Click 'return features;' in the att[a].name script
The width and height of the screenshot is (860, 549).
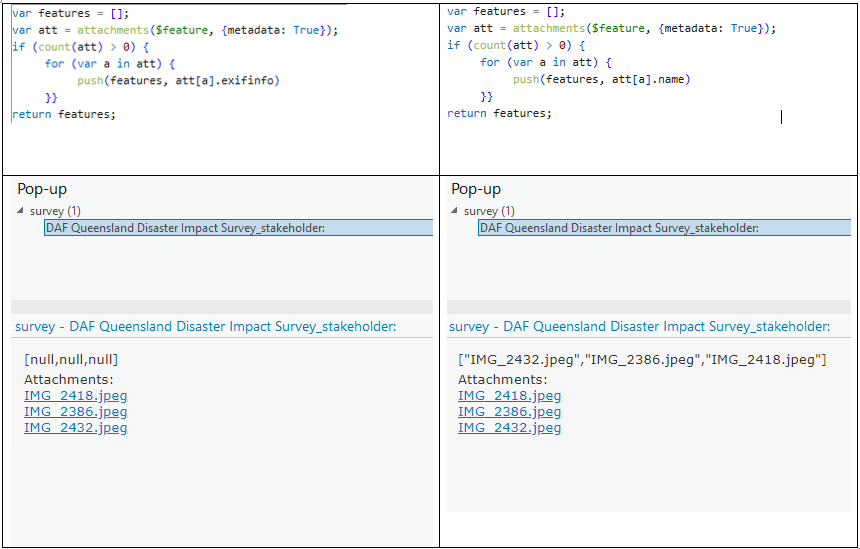click(x=499, y=113)
